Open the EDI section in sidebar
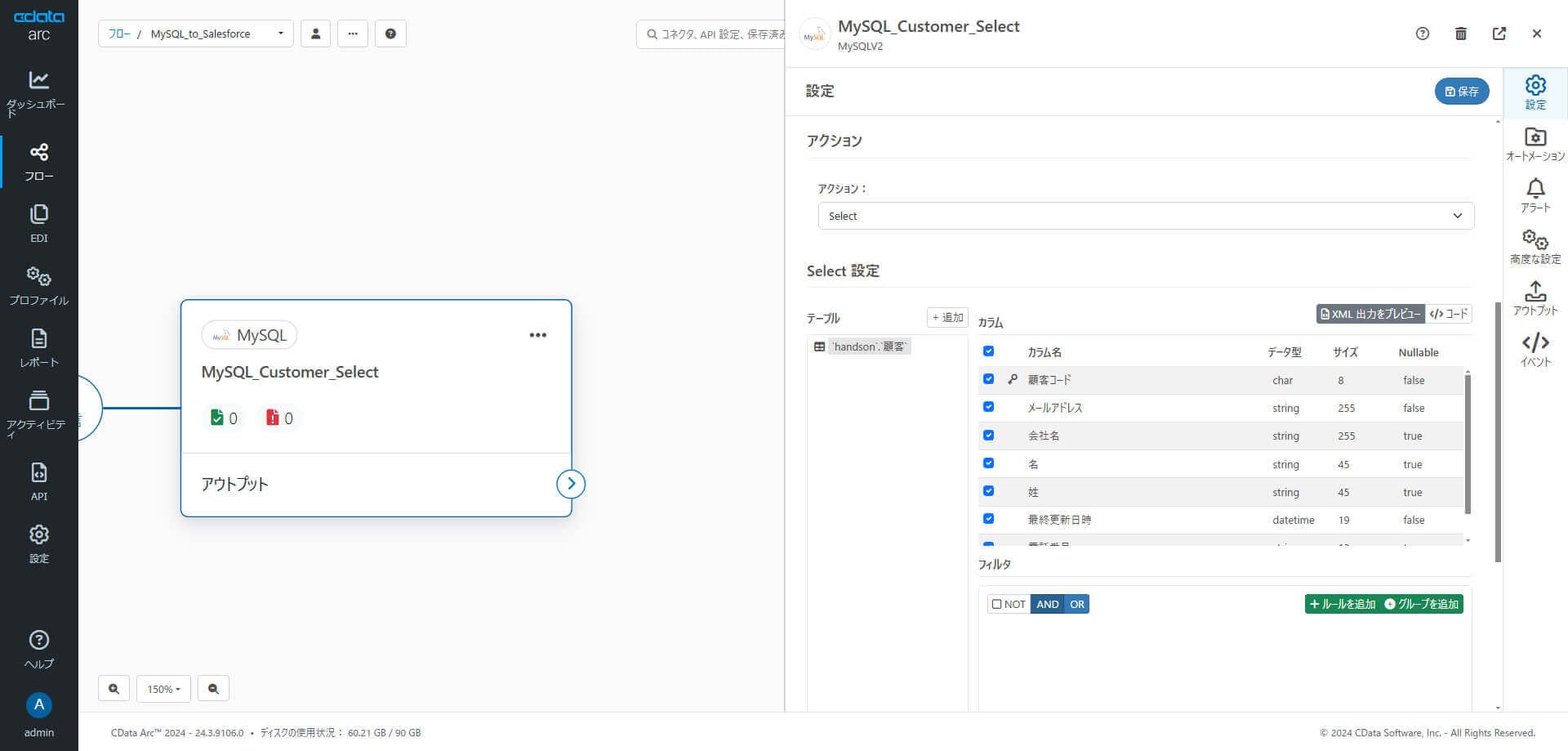Screen dimensions: 1568x751 click(38, 223)
